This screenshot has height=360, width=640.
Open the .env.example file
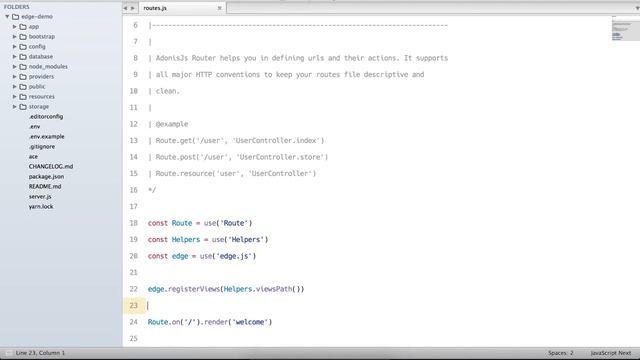click(47, 137)
